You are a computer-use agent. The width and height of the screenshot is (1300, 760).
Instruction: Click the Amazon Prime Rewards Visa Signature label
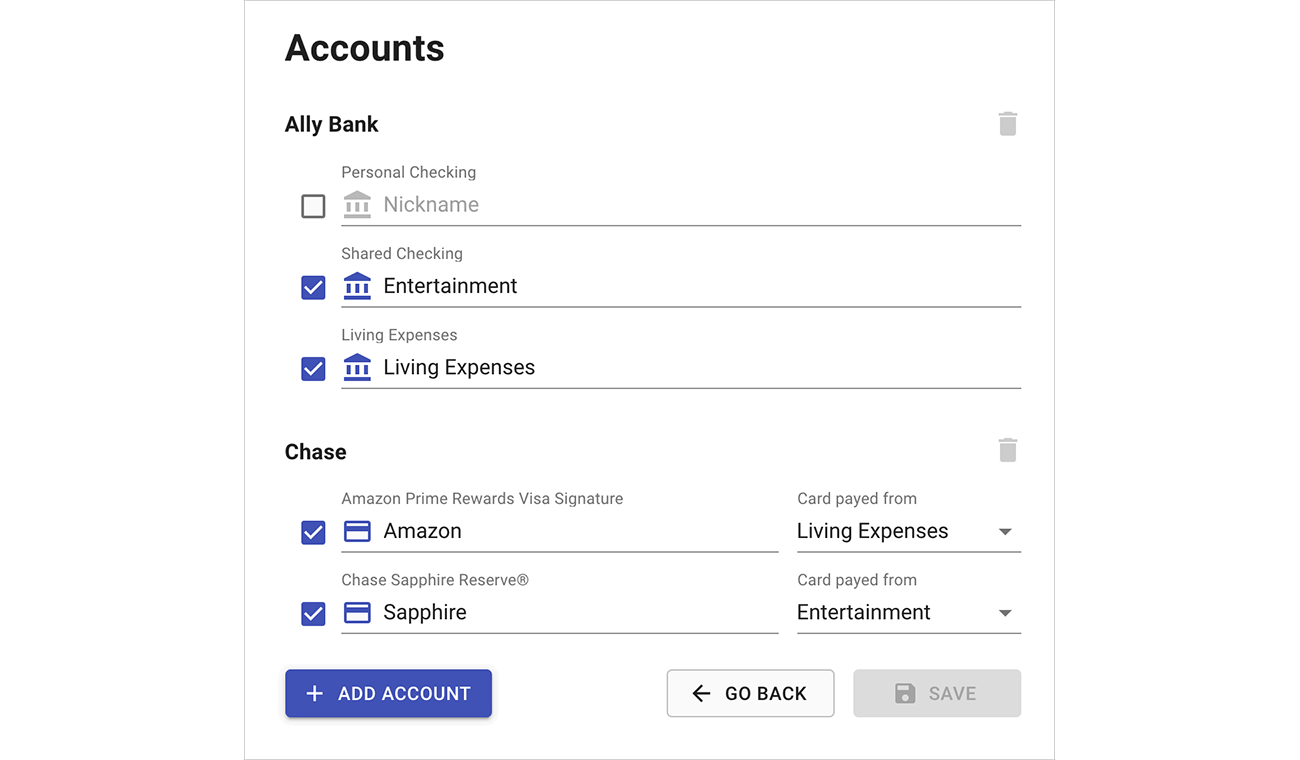[482, 498]
